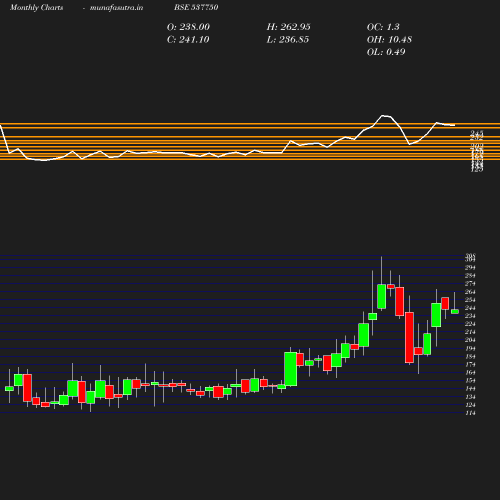Click the 164 price axis label
500x500 pixels.
[x=470, y=372]
